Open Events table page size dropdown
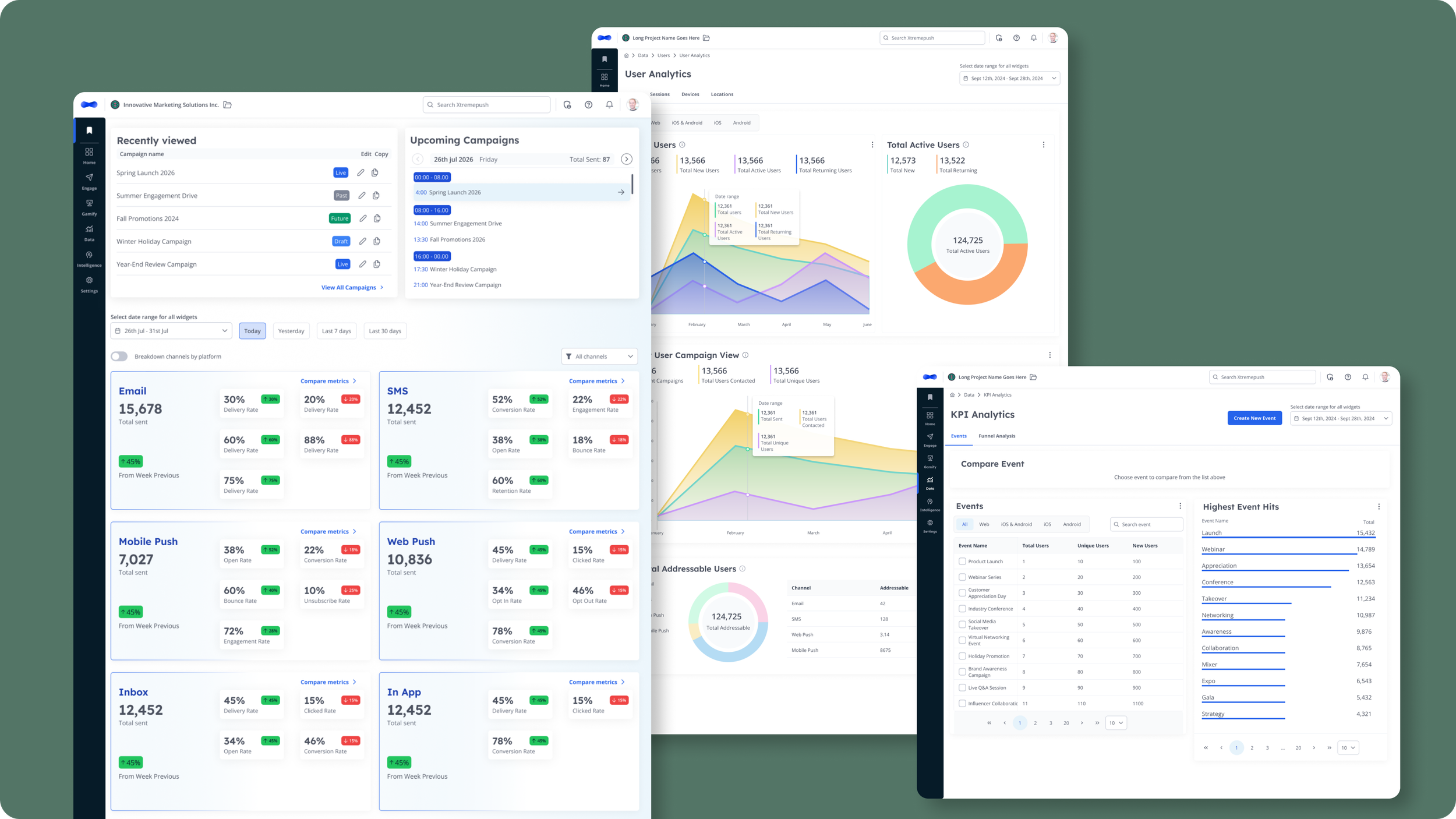This screenshot has width=1456, height=819. [x=1116, y=723]
